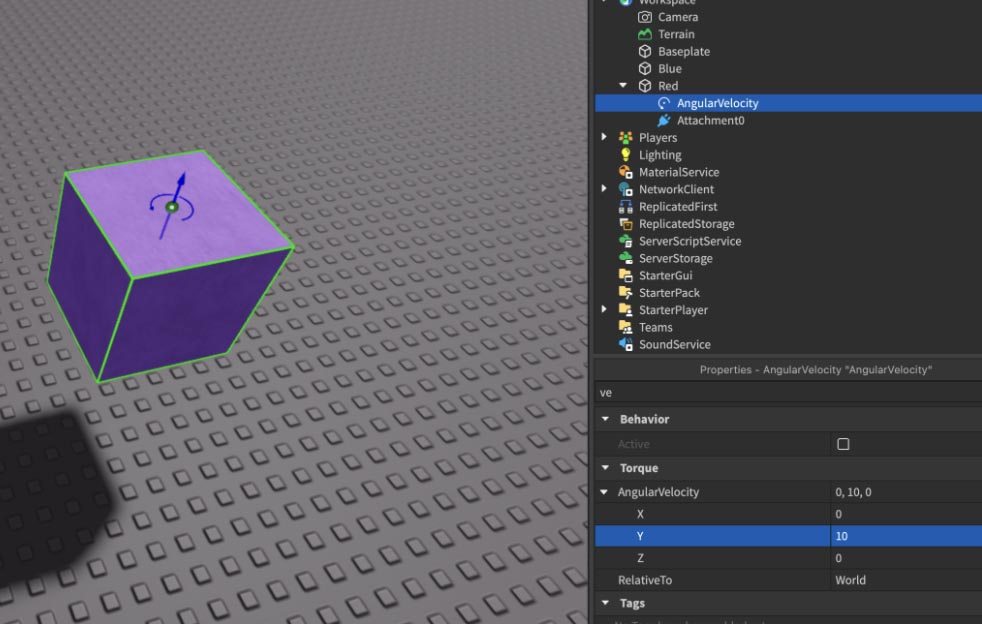The width and height of the screenshot is (982, 624).
Task: Toggle the Active checkbox
Action: [843, 444]
